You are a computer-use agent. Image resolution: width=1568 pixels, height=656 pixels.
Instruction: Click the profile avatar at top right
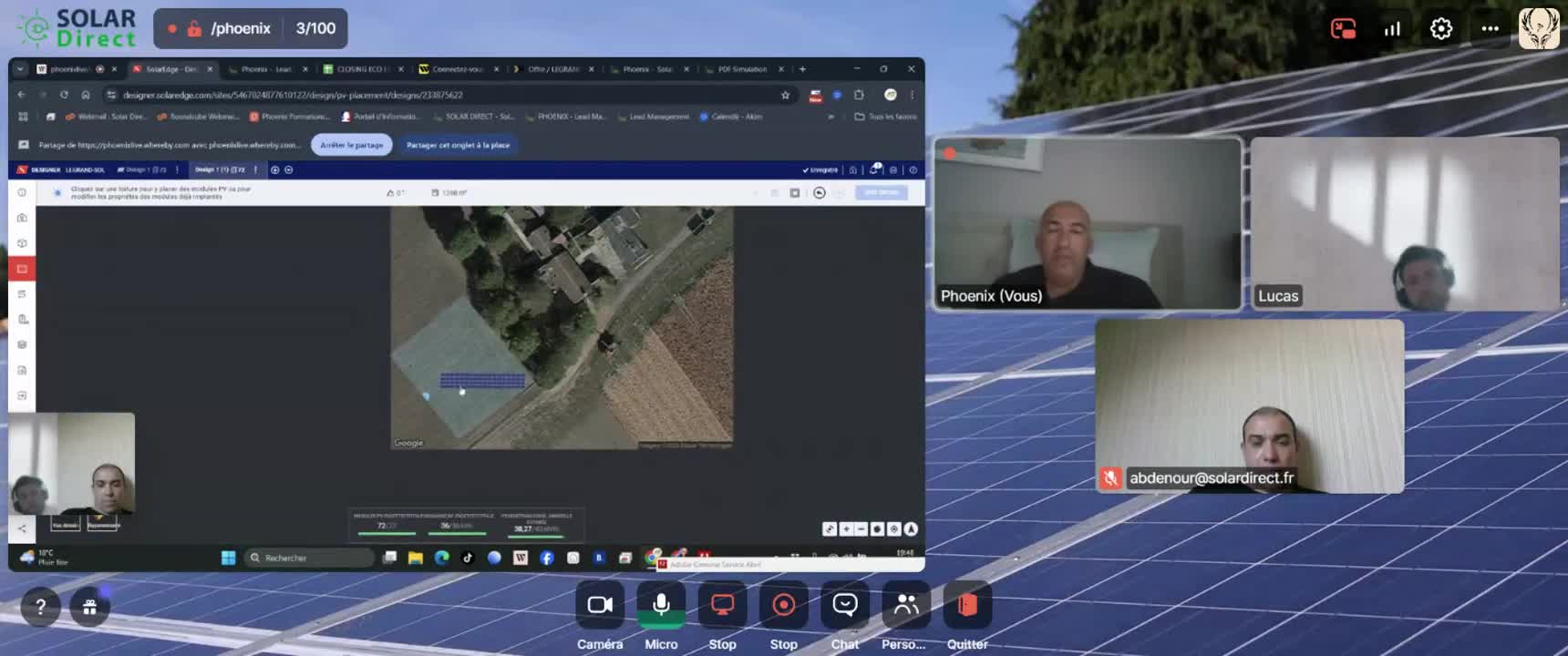coord(1538,28)
